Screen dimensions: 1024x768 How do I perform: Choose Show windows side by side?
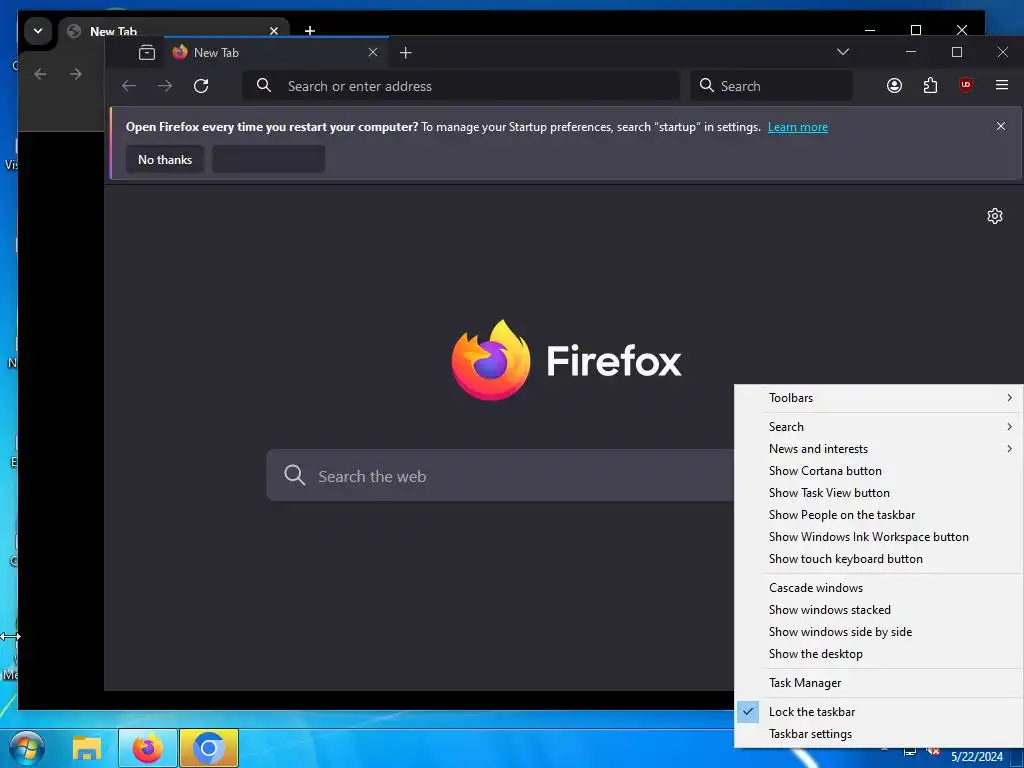[879, 632]
